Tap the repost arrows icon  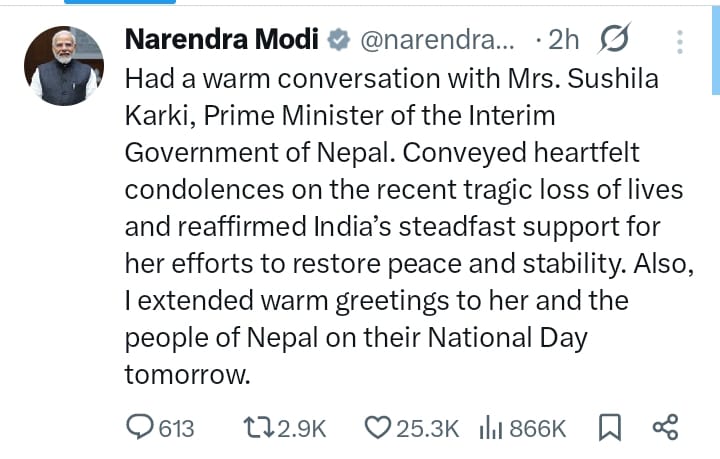coord(259,427)
